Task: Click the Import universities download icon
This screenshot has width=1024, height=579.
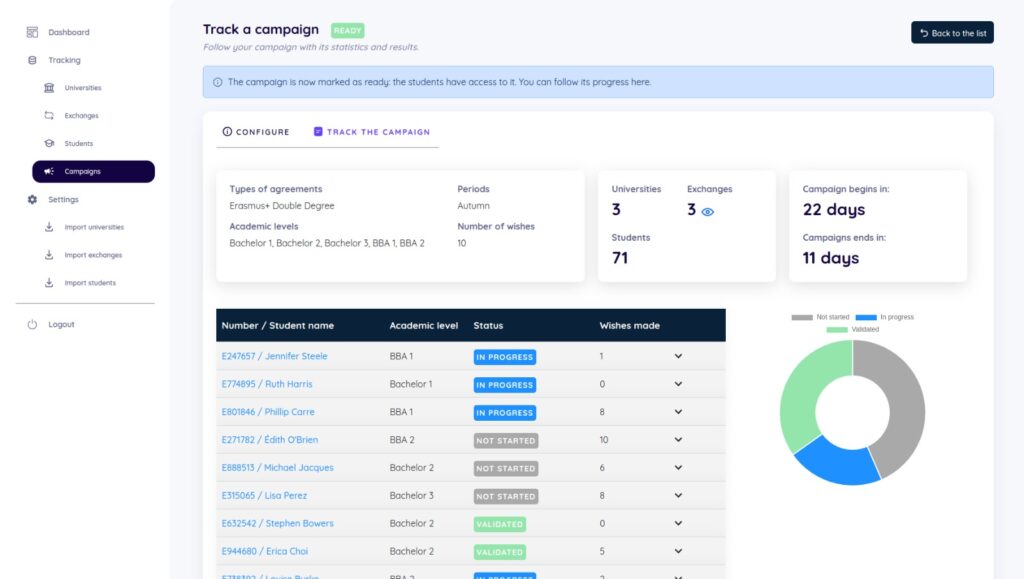Action: (x=49, y=227)
